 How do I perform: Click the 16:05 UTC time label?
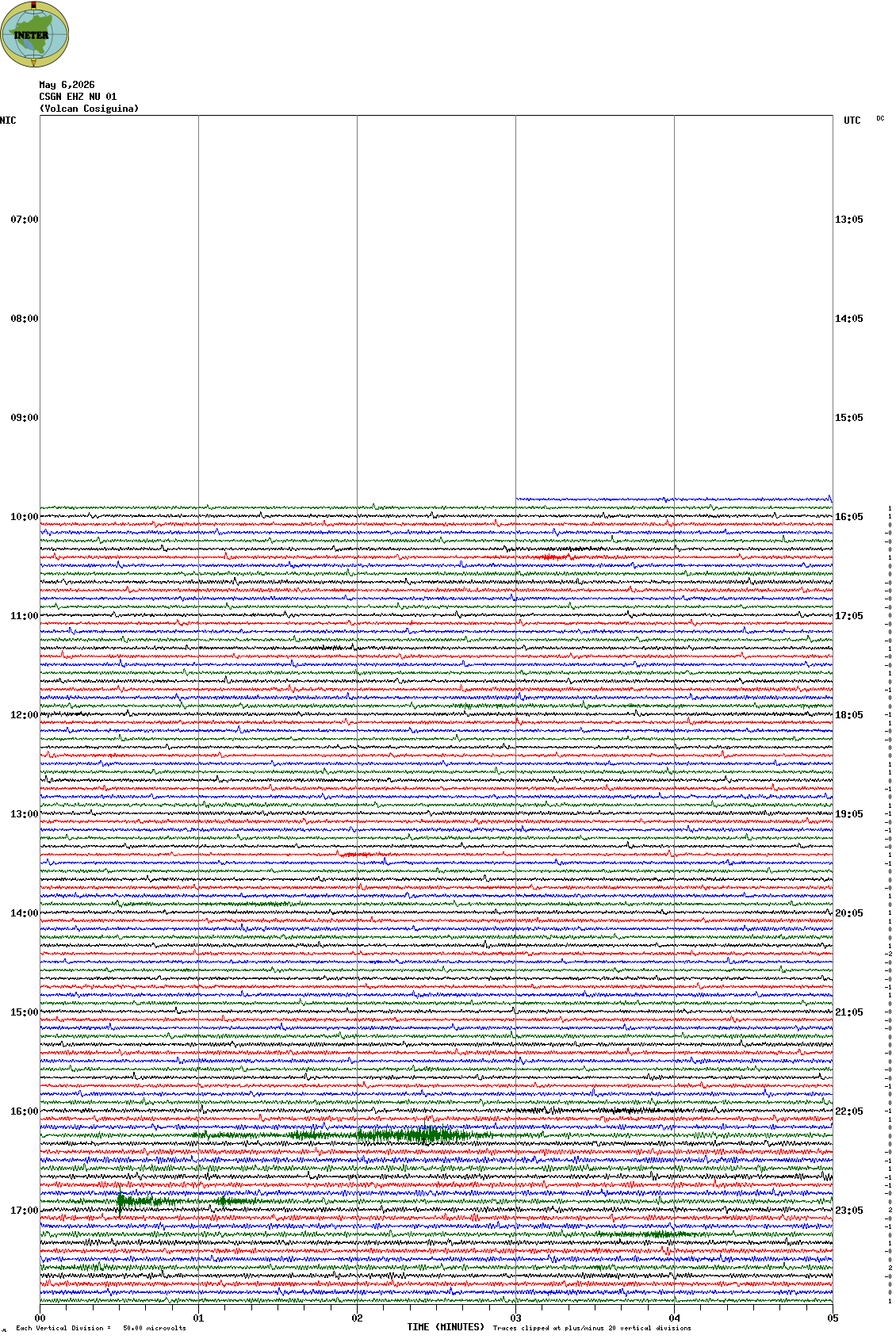[x=849, y=517]
